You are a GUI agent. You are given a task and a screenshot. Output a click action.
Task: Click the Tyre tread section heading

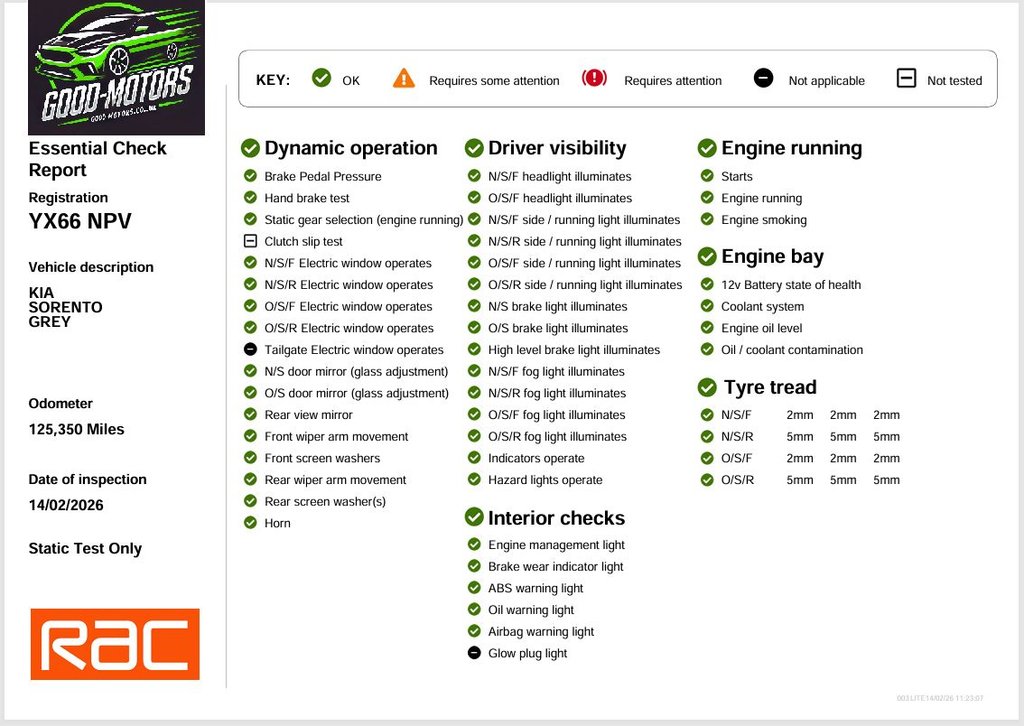769,387
